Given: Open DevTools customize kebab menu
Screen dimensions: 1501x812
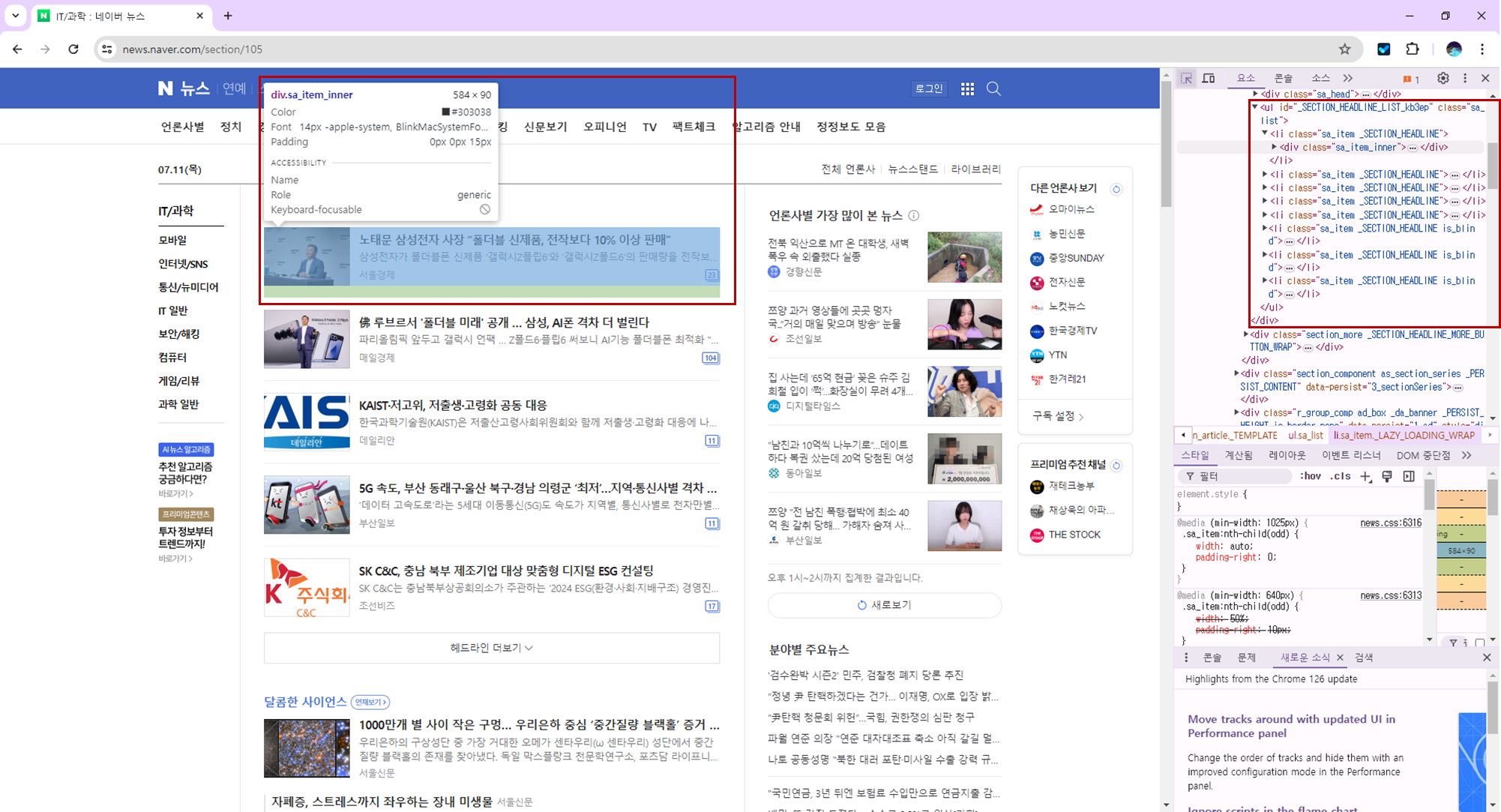Looking at the screenshot, I should pos(1465,78).
